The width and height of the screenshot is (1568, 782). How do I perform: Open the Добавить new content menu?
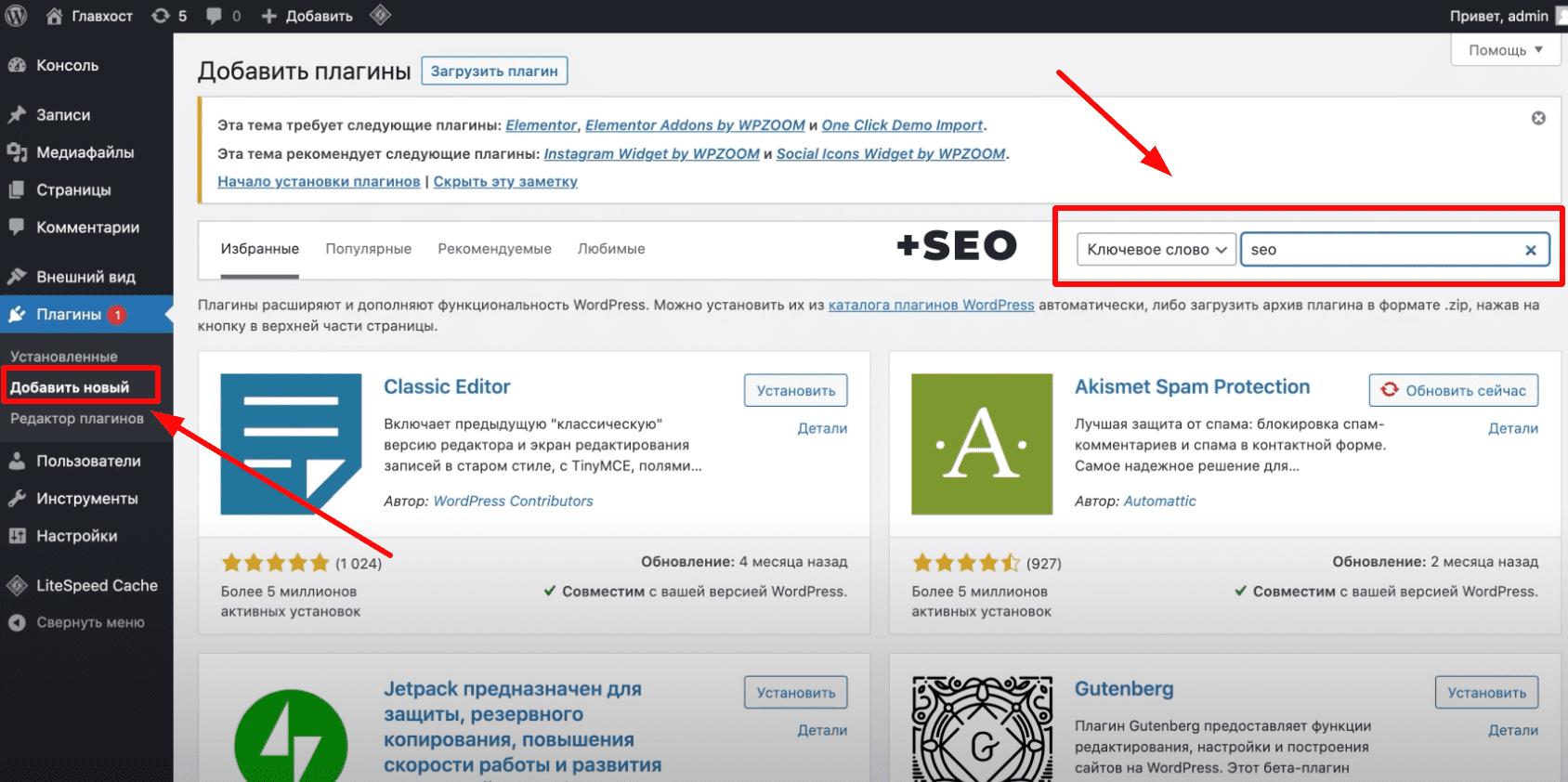point(307,16)
